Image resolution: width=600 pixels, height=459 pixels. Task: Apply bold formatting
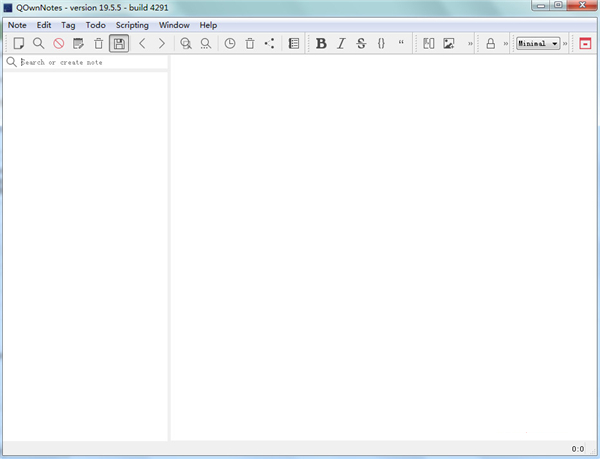point(321,43)
